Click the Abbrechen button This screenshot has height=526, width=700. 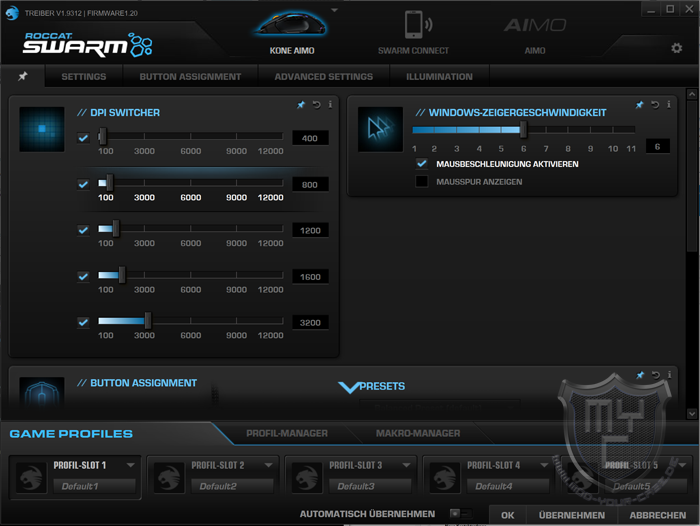[x=658, y=515]
